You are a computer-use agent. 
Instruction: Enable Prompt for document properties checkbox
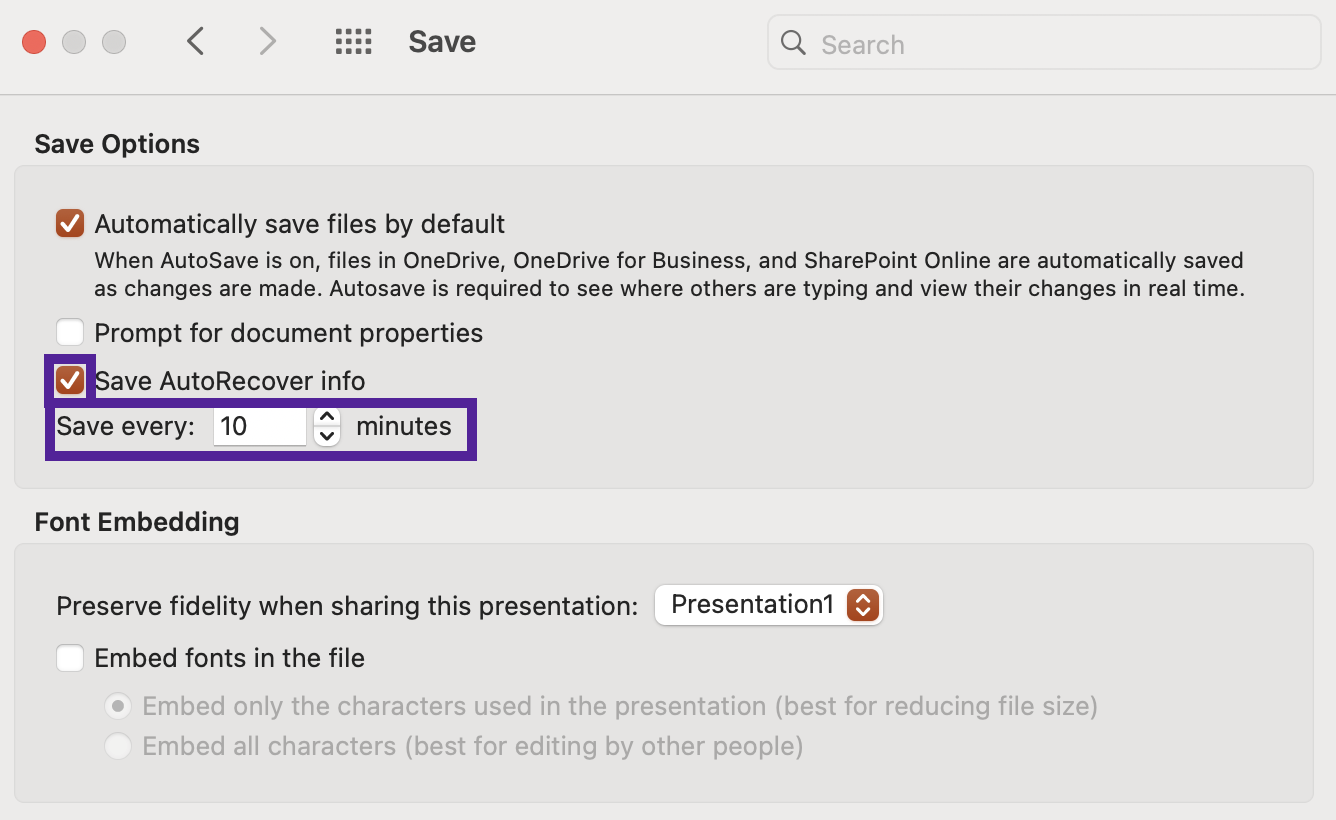[70, 332]
